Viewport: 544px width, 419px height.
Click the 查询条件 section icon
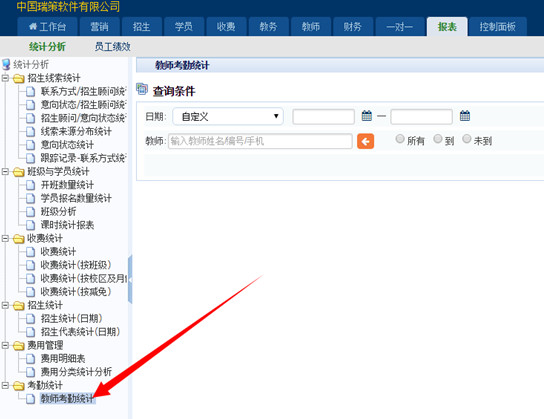[142, 89]
